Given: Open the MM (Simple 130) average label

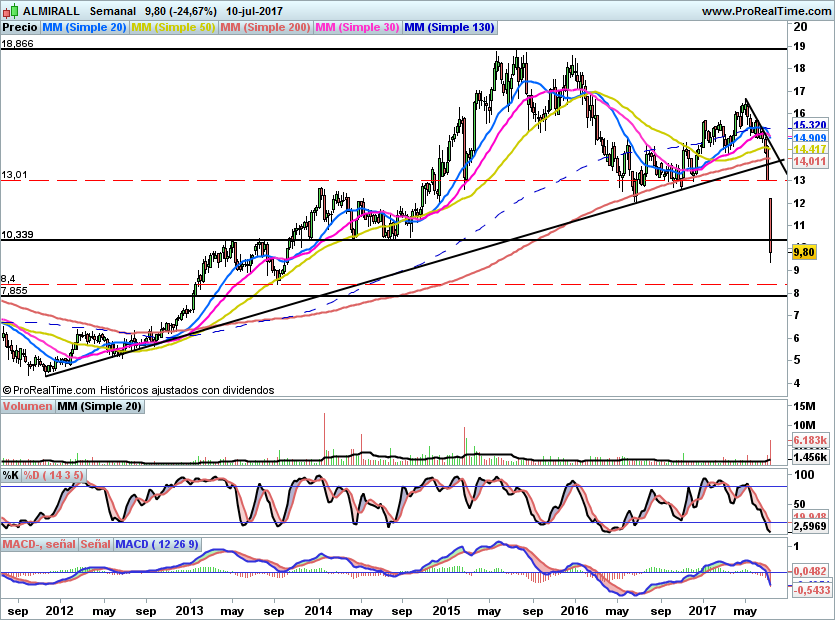Looking at the screenshot, I should [x=449, y=28].
